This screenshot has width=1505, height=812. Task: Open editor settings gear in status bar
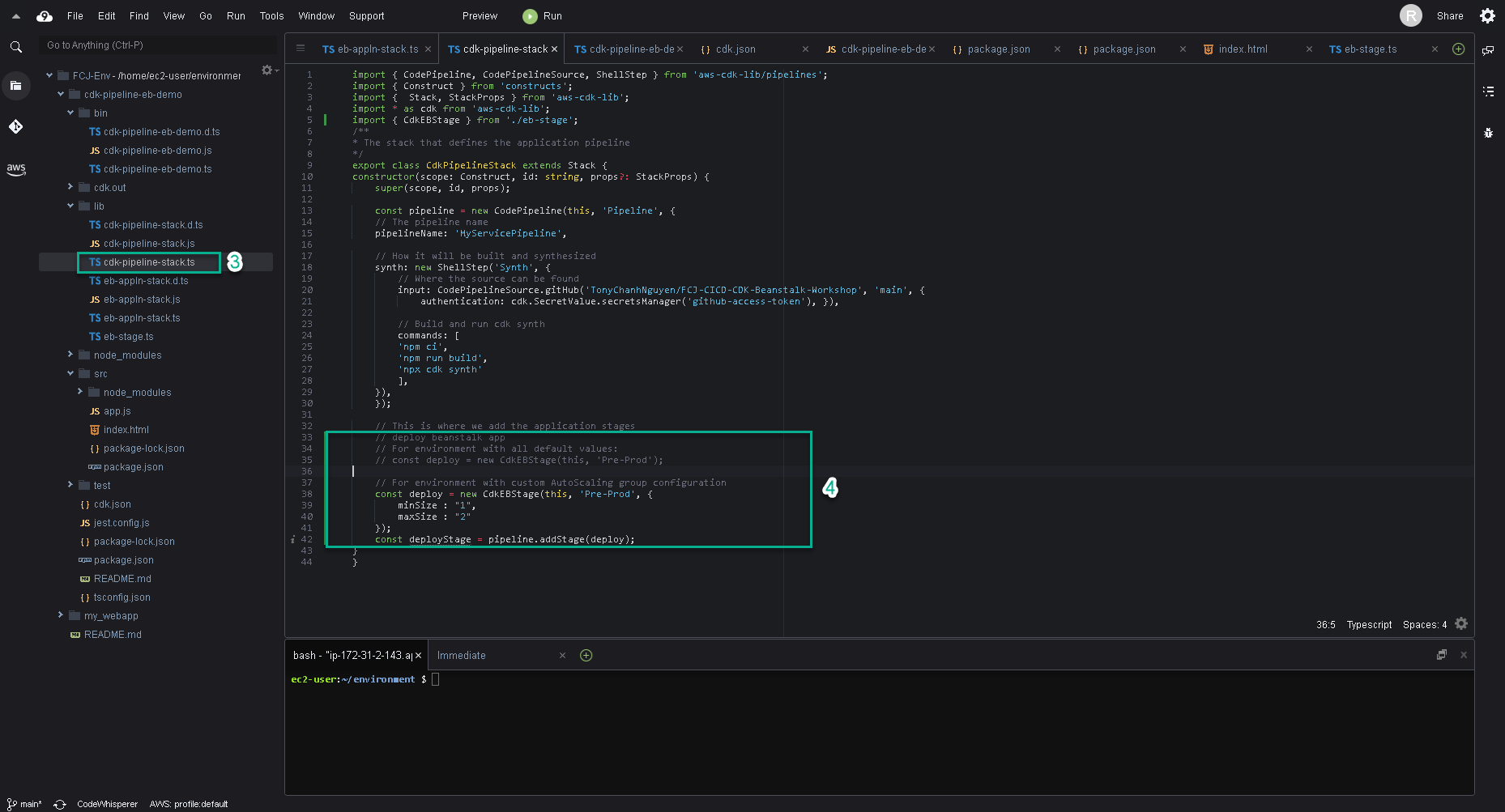1461,623
